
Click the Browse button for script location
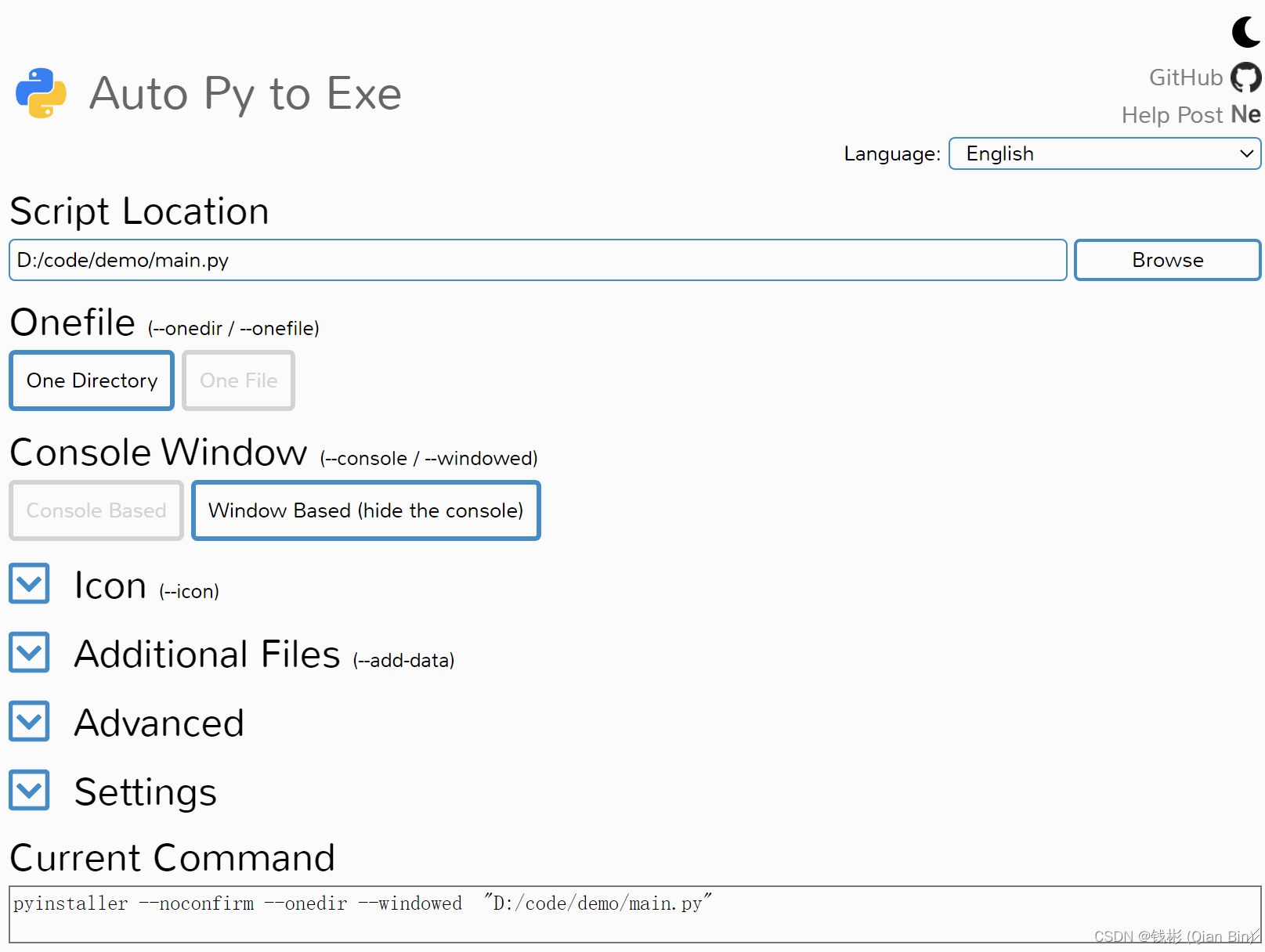point(1166,260)
